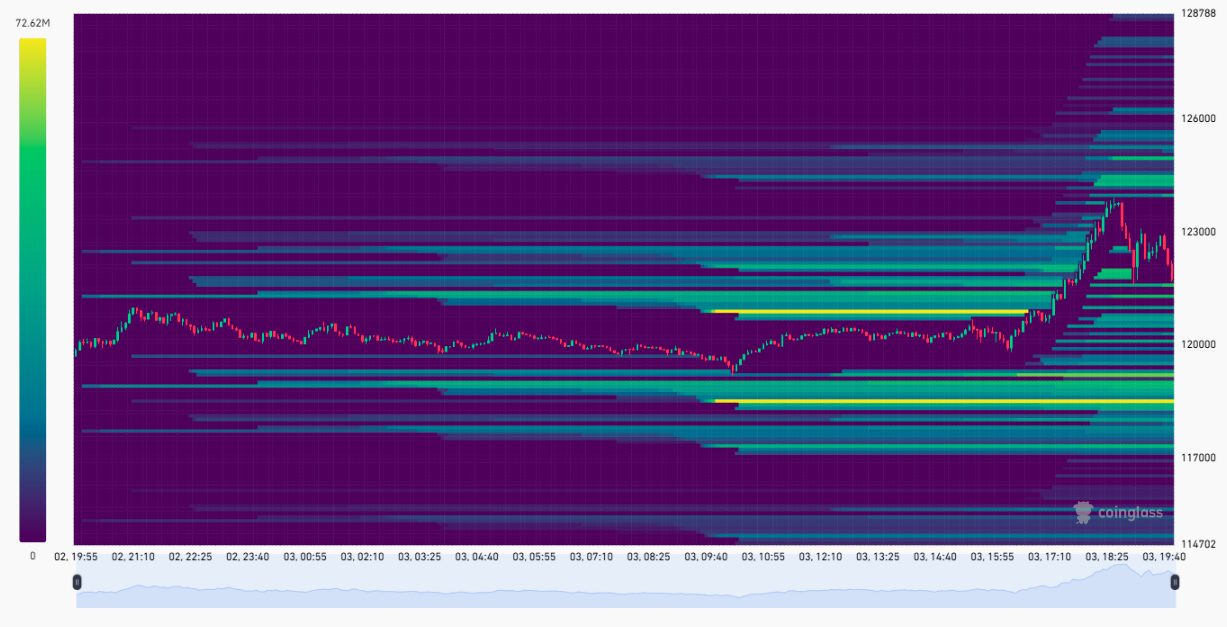Click the 126000 price axis label
Screen dimensions: 1227x627
(1196, 118)
